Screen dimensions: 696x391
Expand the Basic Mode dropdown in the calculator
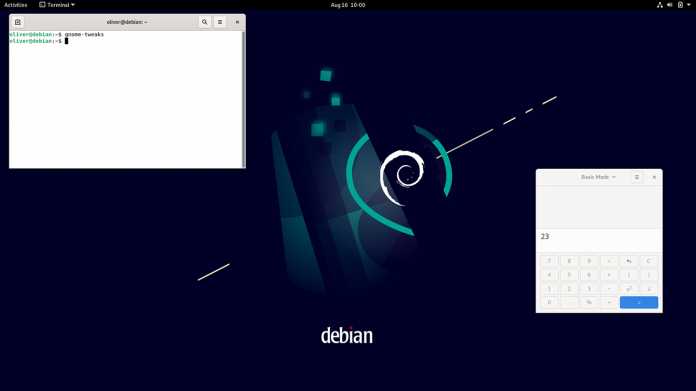coord(598,177)
